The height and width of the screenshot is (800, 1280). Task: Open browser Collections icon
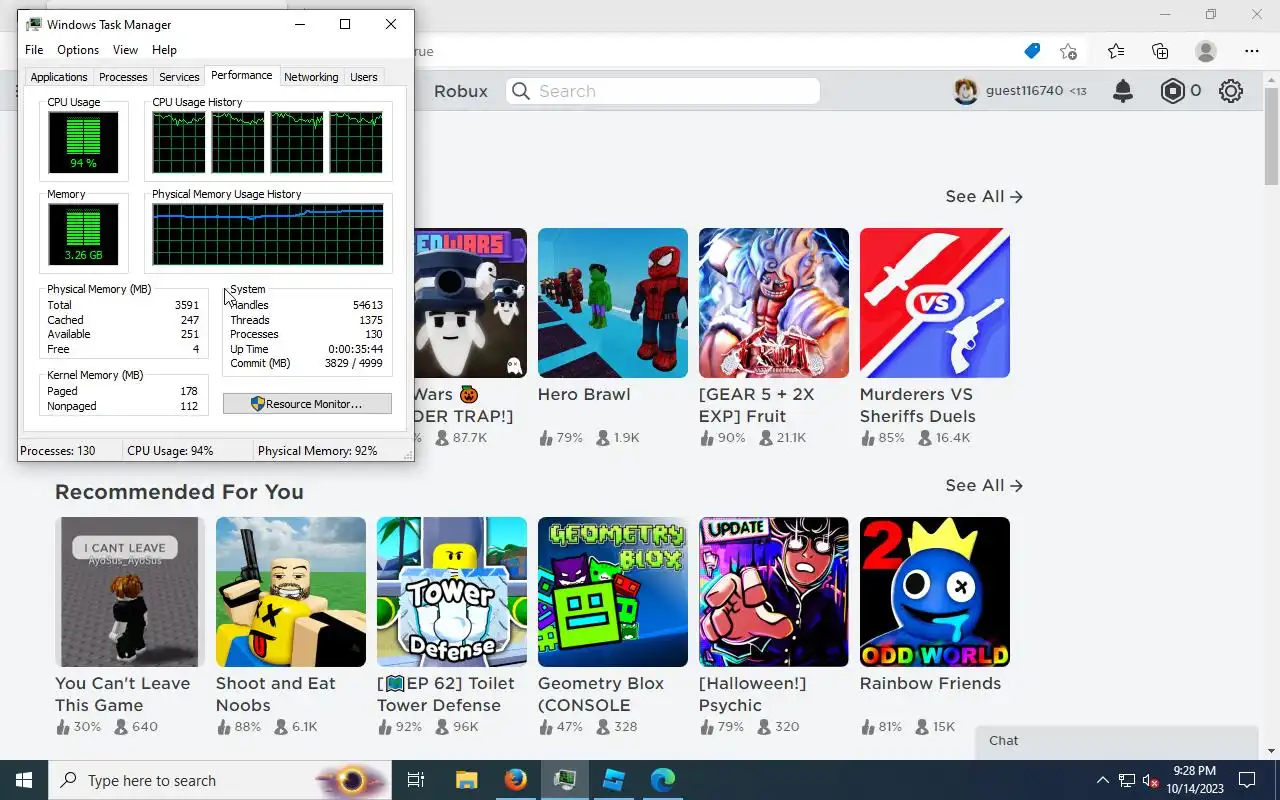click(1160, 51)
